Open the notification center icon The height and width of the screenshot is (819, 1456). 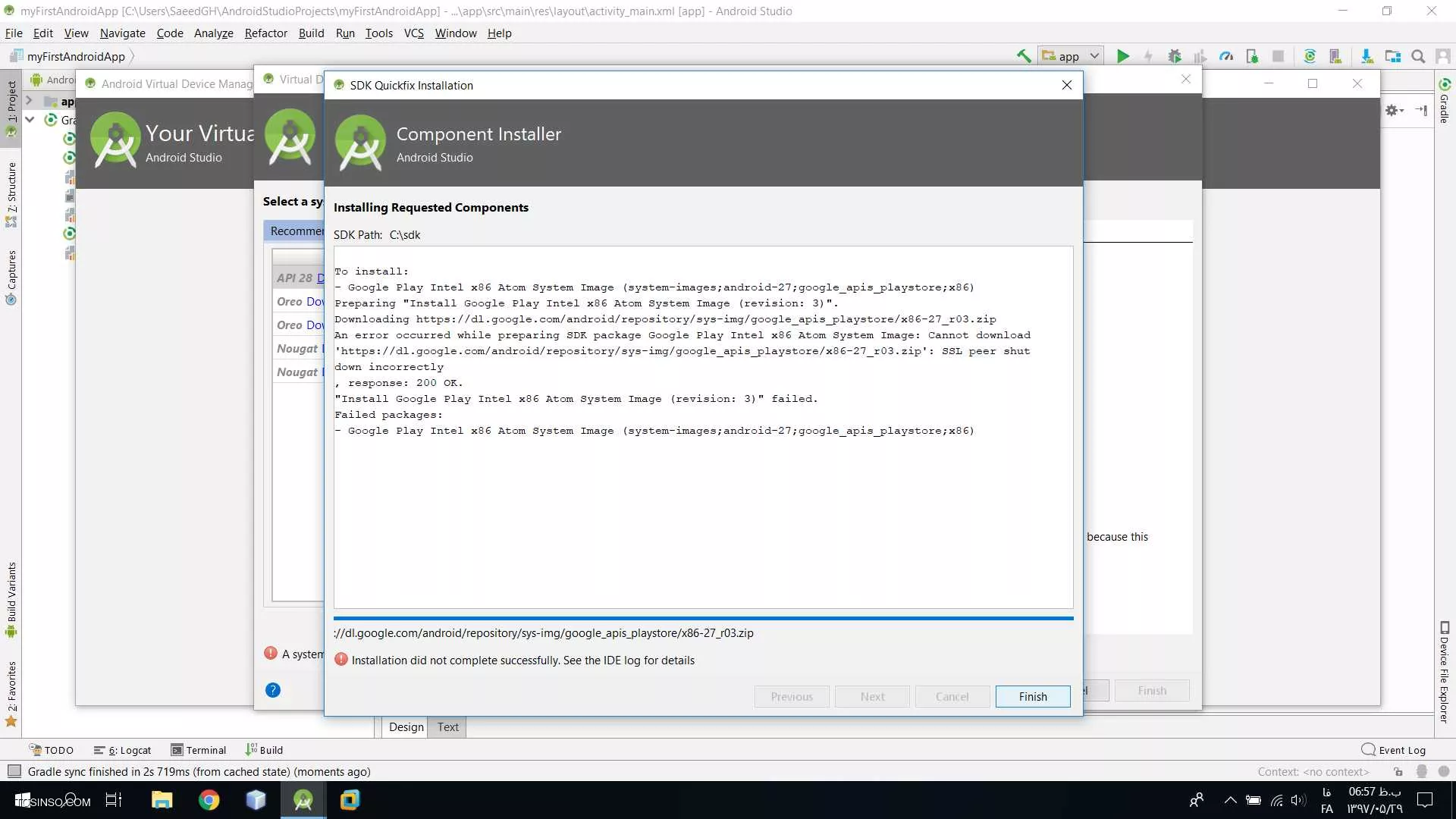point(1425,800)
